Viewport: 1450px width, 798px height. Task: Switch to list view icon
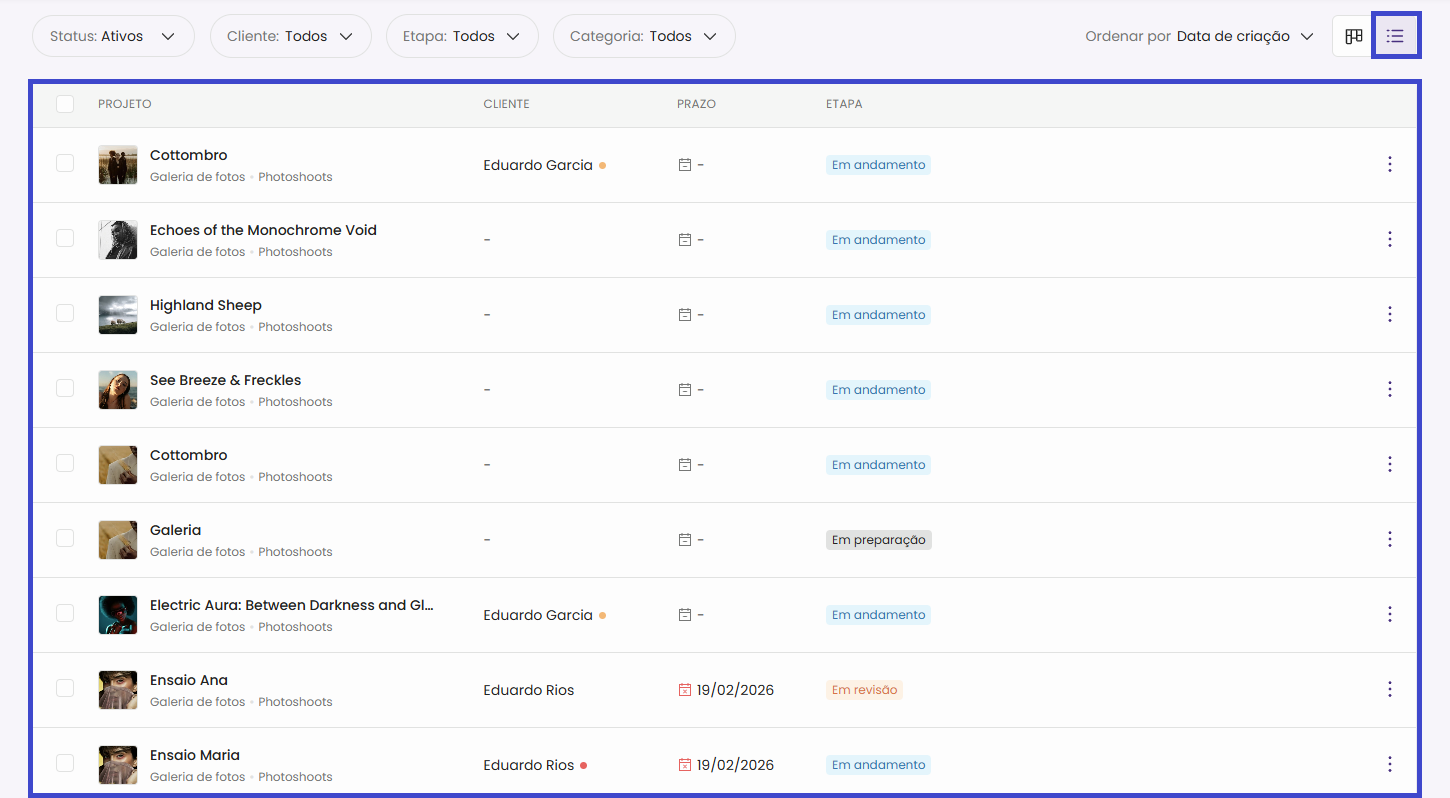click(x=1395, y=36)
